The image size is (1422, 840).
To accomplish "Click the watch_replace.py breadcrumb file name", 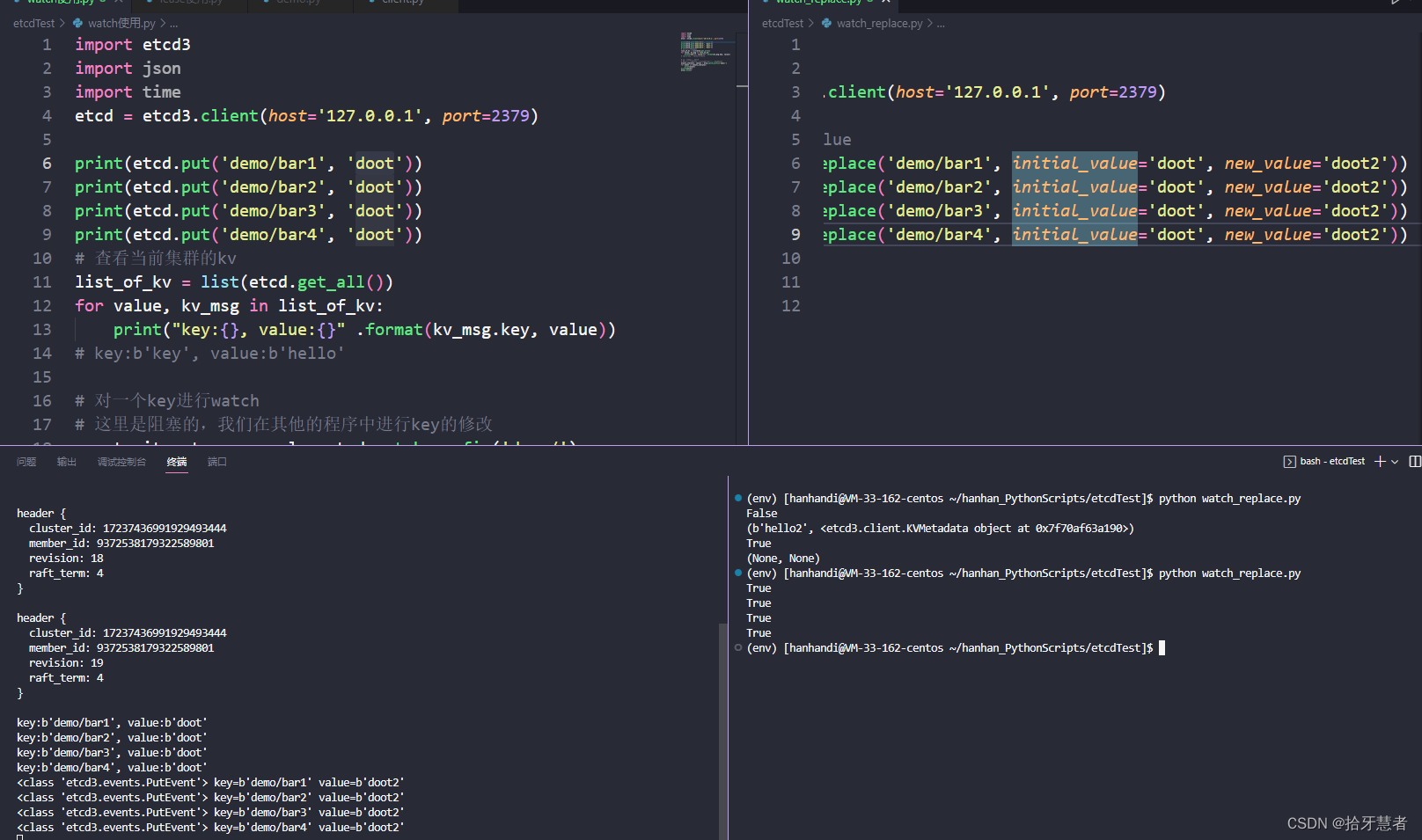I will [x=880, y=23].
